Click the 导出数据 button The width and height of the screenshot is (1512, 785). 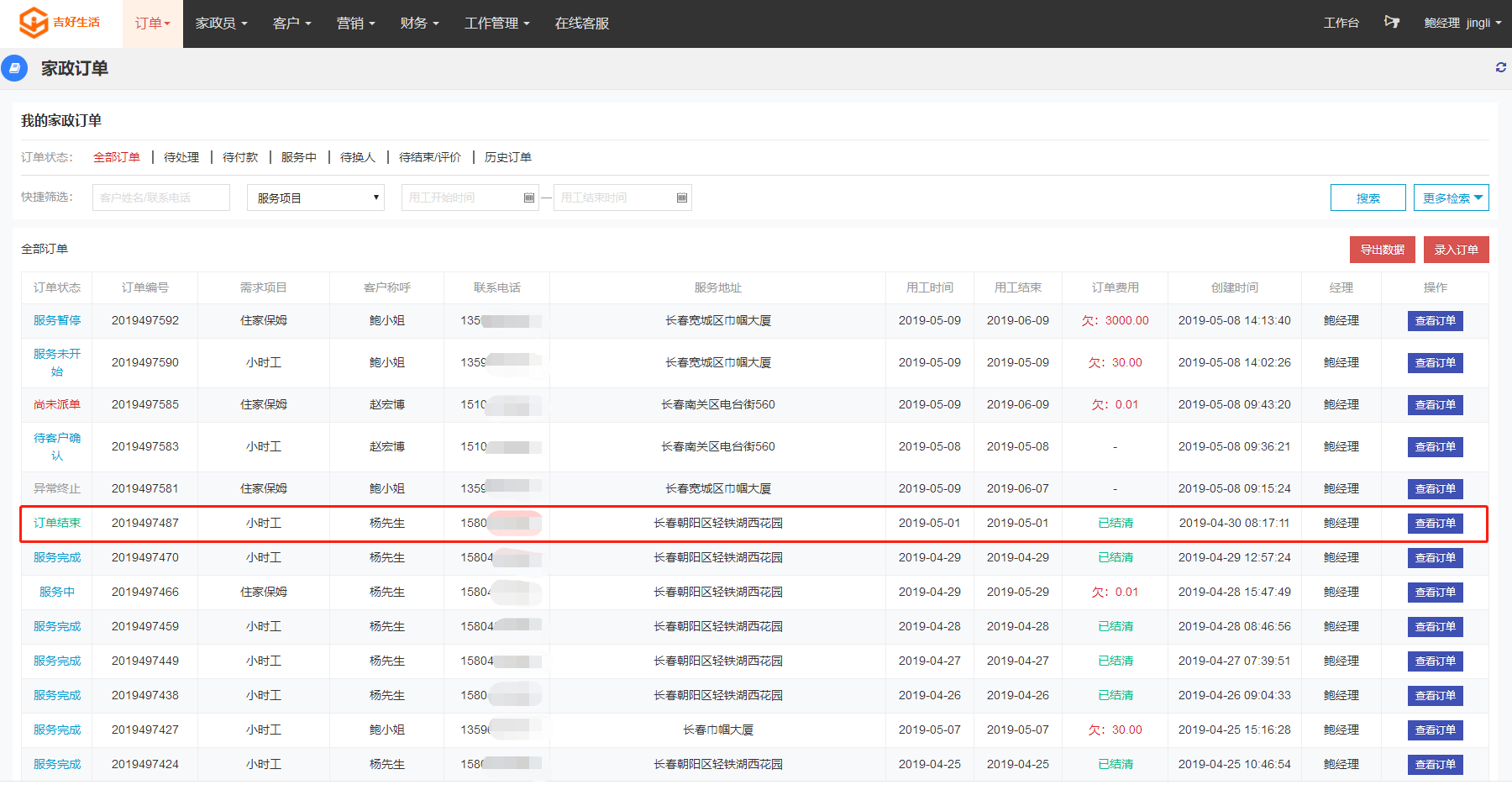1383,250
